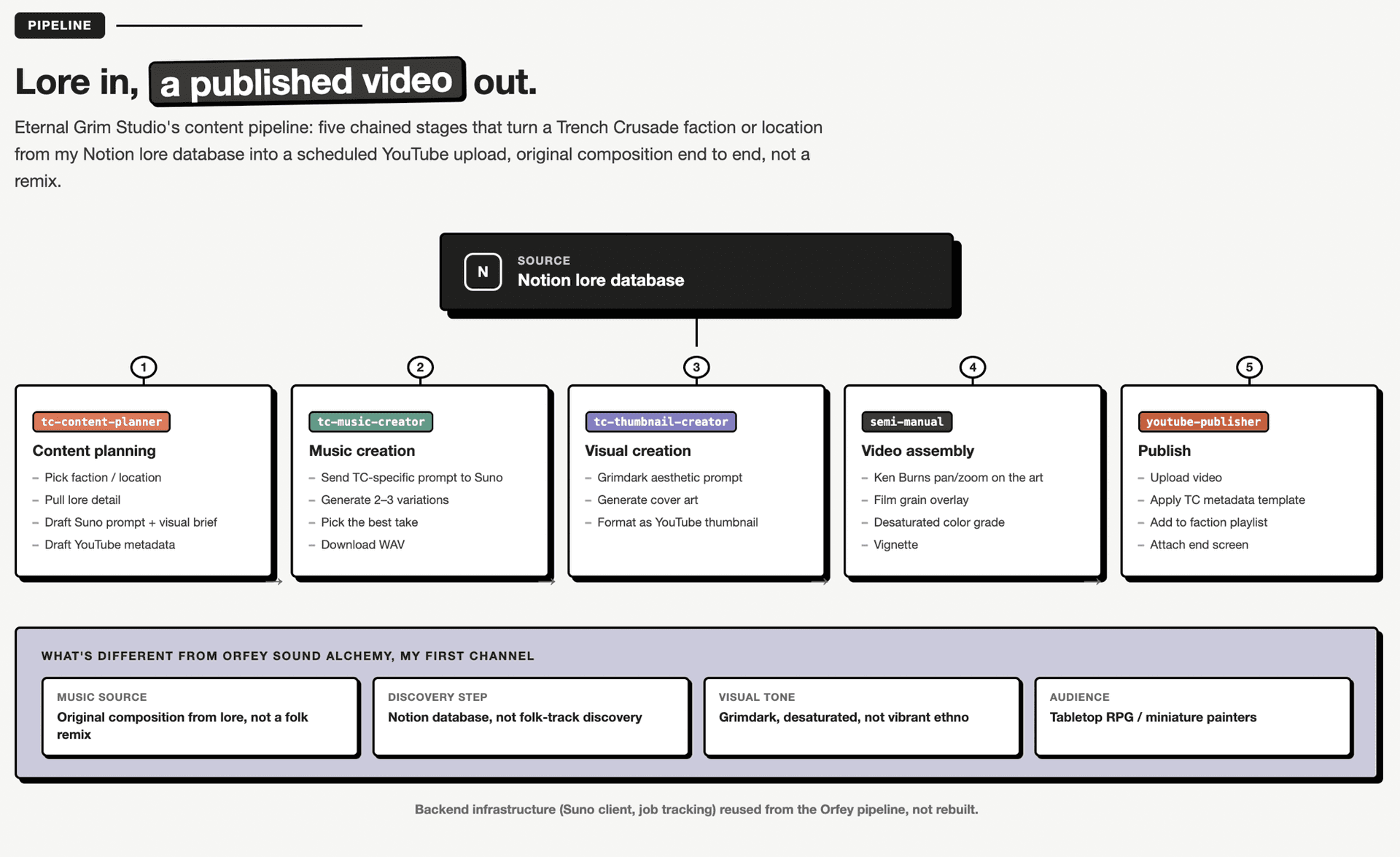Click the 'Video assembly' heading
Image resolution: width=1400 pixels, height=857 pixels.
[917, 451]
